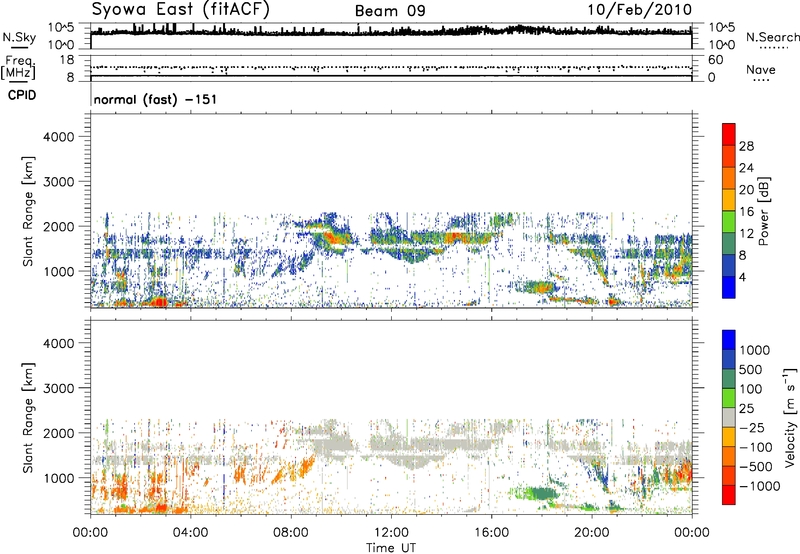The width and height of the screenshot is (800, 554).
Task: Click the 'N.Search' legend label
Action: (x=773, y=37)
